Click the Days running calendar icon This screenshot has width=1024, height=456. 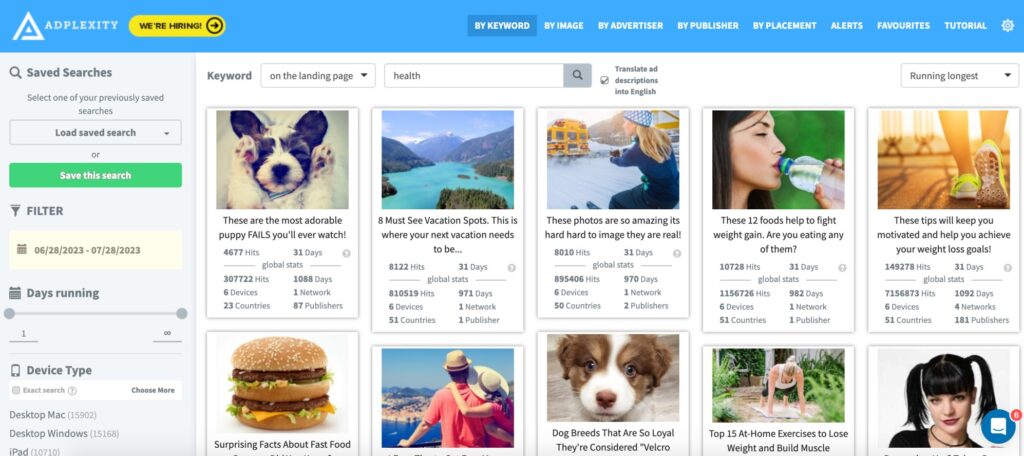[x=15, y=293]
